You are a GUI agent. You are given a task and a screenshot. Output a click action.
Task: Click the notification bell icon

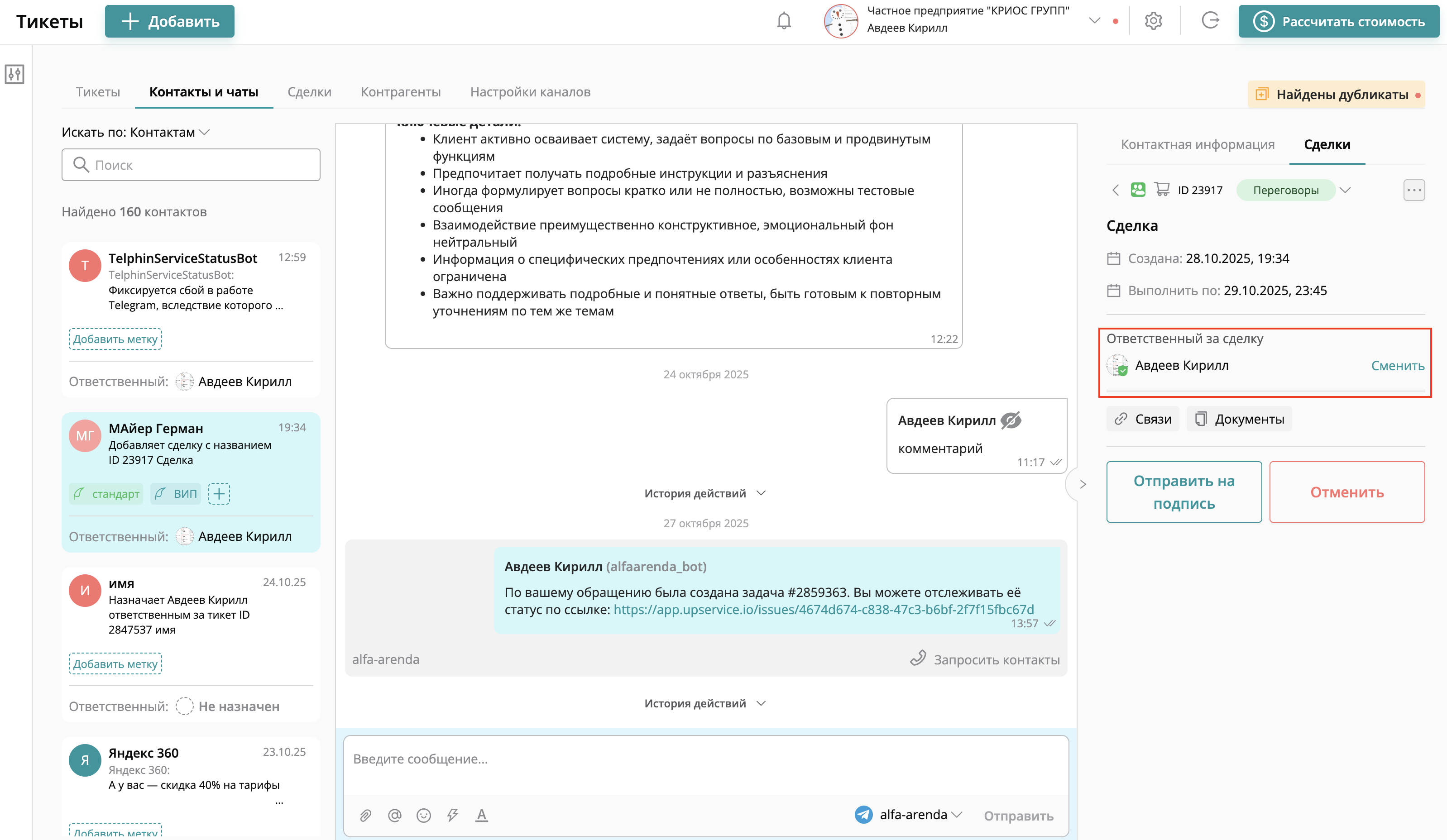(784, 21)
